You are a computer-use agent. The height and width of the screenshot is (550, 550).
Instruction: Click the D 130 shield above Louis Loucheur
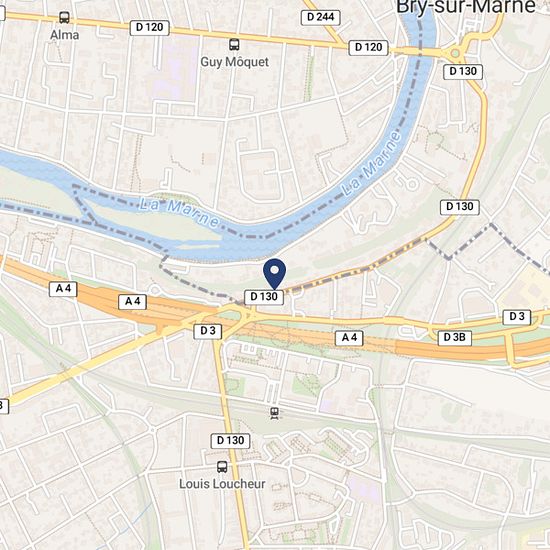tap(230, 441)
